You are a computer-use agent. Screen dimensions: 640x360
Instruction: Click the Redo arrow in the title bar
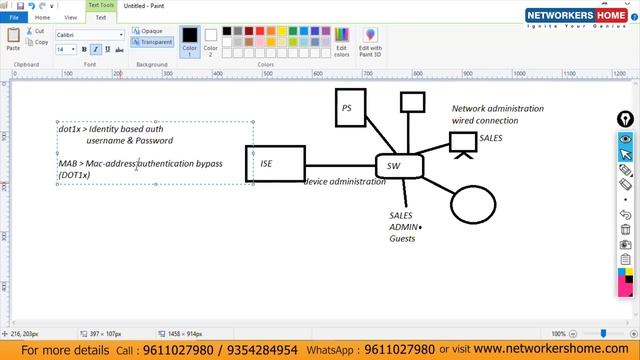[x=42, y=6]
